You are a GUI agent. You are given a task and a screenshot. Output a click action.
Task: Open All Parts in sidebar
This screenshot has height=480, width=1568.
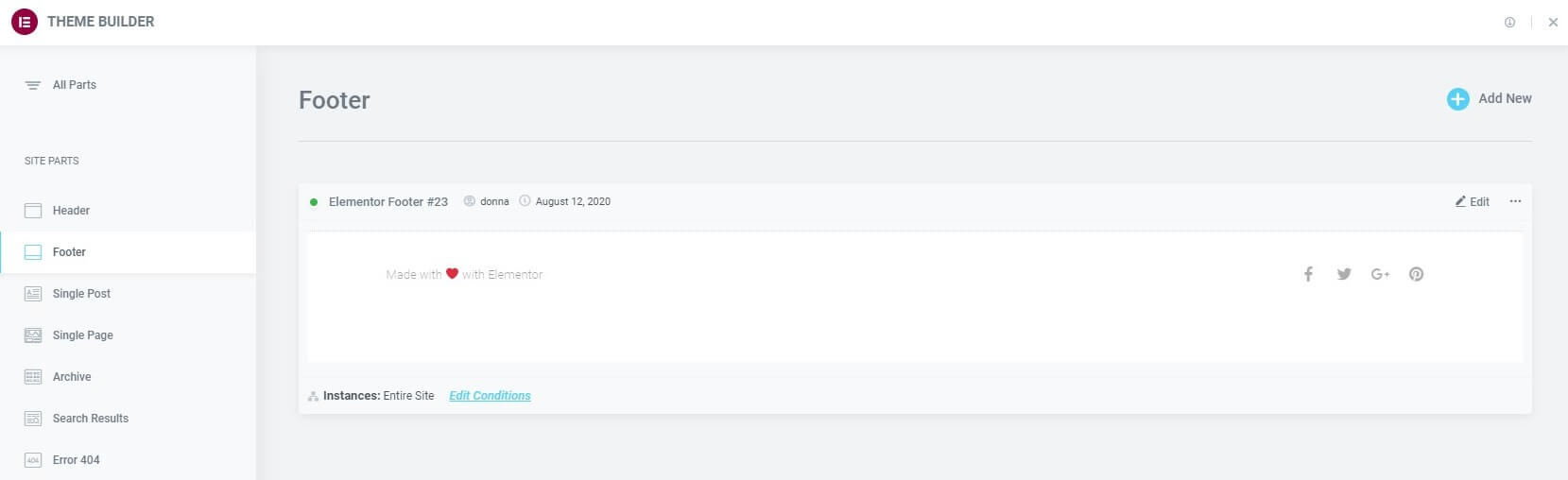click(74, 85)
